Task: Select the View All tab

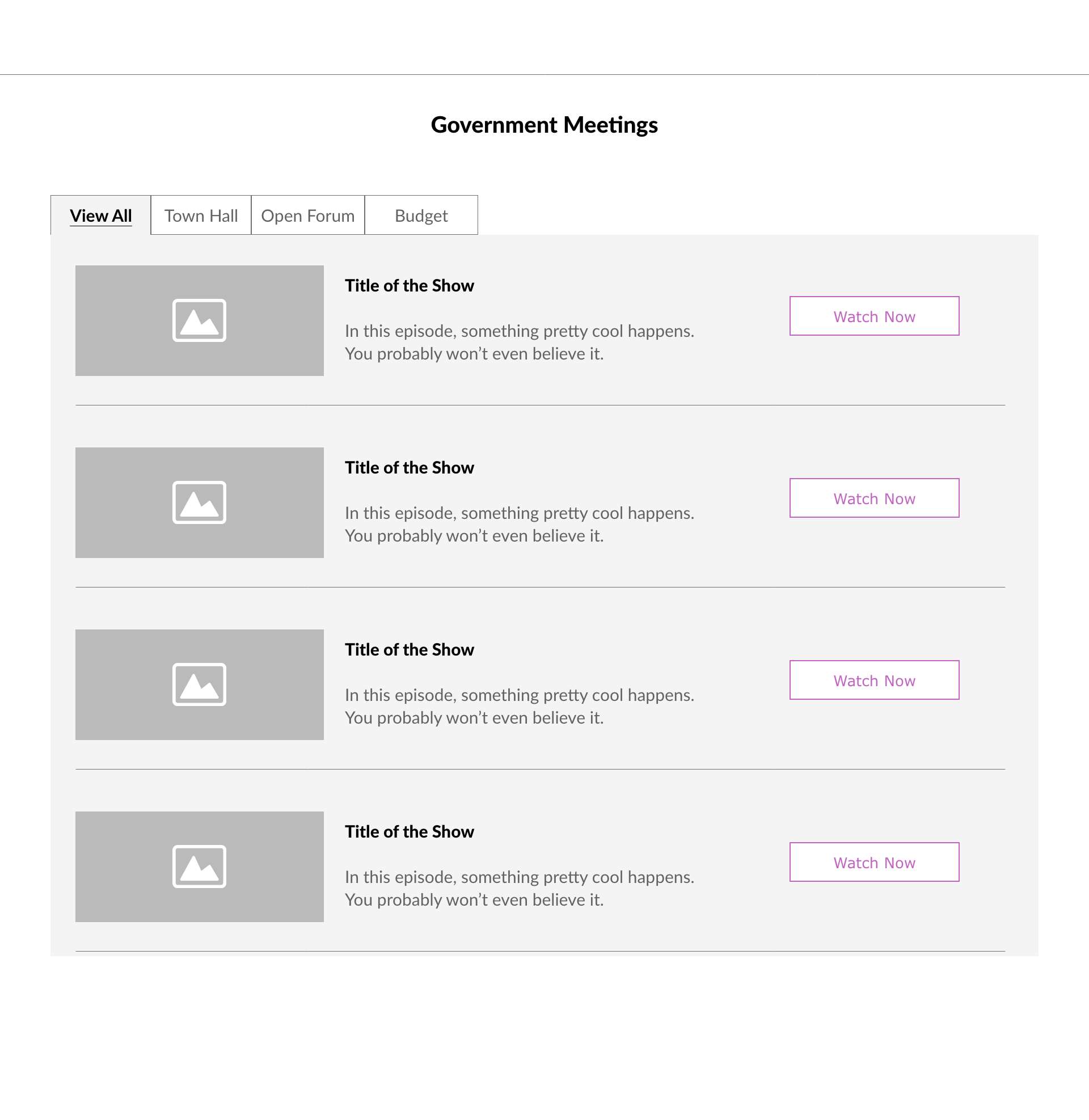Action: coord(100,215)
